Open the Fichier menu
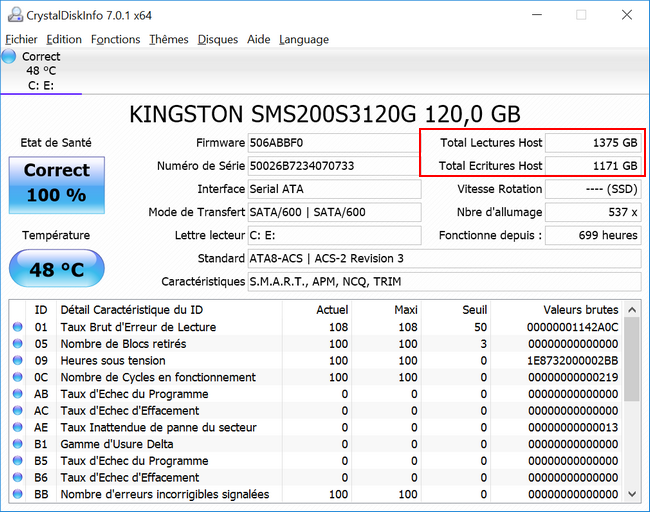The image size is (650, 512). click(21, 39)
